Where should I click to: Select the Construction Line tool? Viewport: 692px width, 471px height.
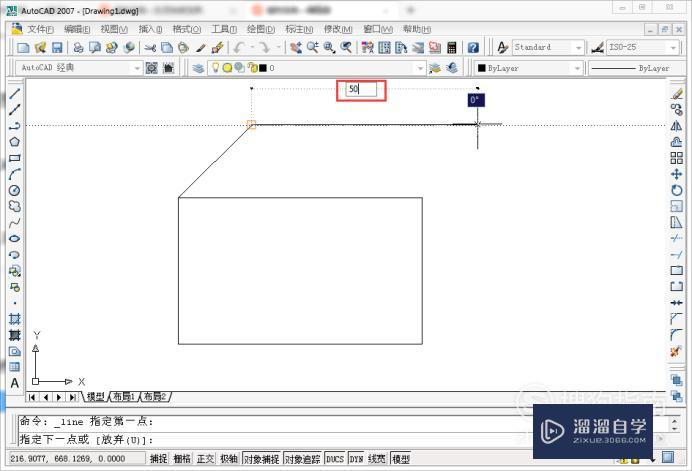click(x=15, y=109)
